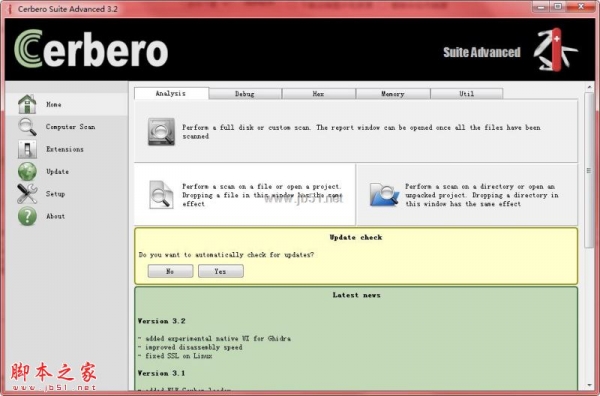Screen dimensions: 600x396
Task: Open the About label in sidebar
Action: tap(55, 216)
